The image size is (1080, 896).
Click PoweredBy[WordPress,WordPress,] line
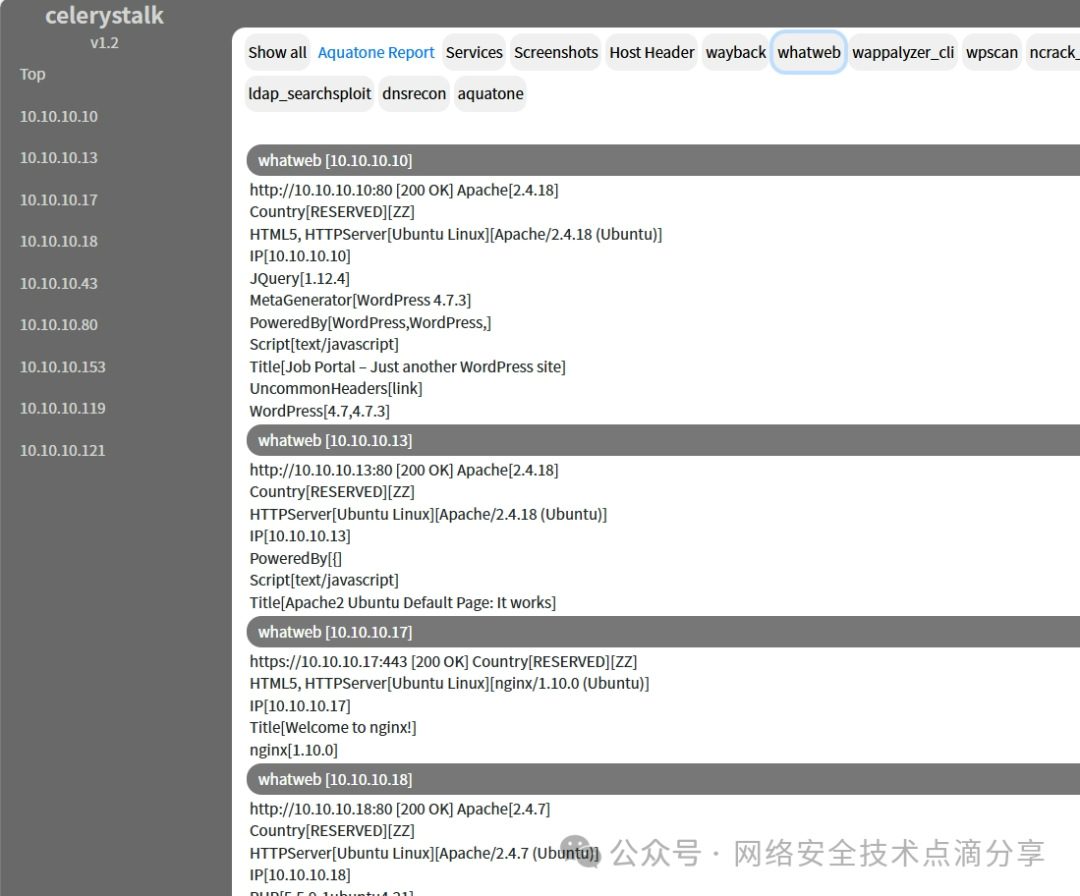[x=370, y=322]
